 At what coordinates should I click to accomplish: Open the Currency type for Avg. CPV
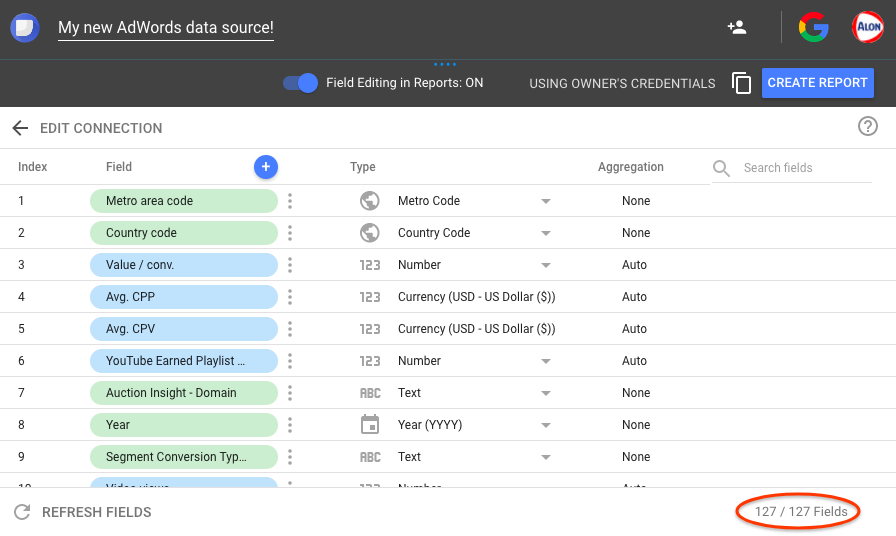477,329
